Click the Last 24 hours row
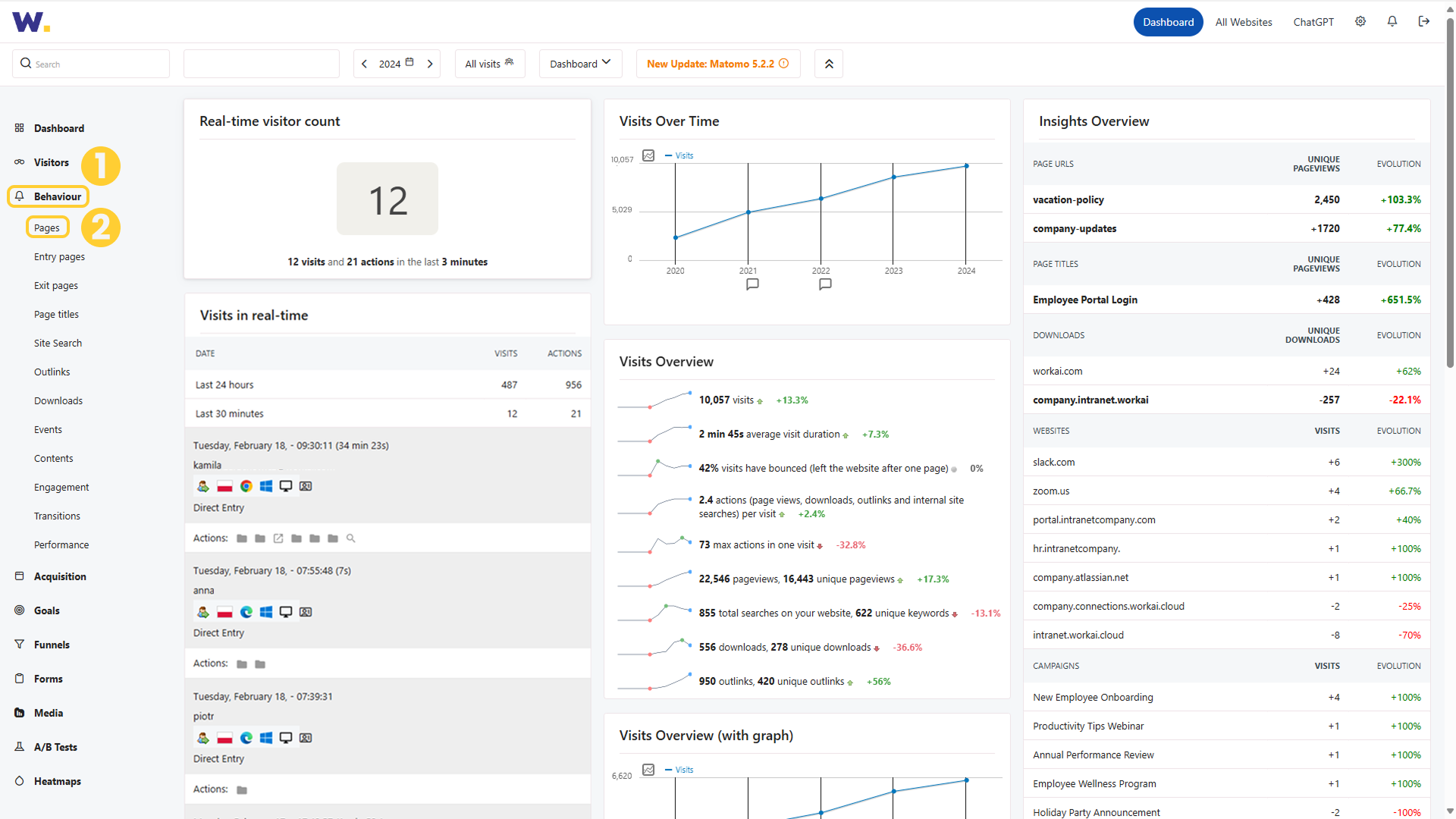The width and height of the screenshot is (1456, 819). click(388, 384)
